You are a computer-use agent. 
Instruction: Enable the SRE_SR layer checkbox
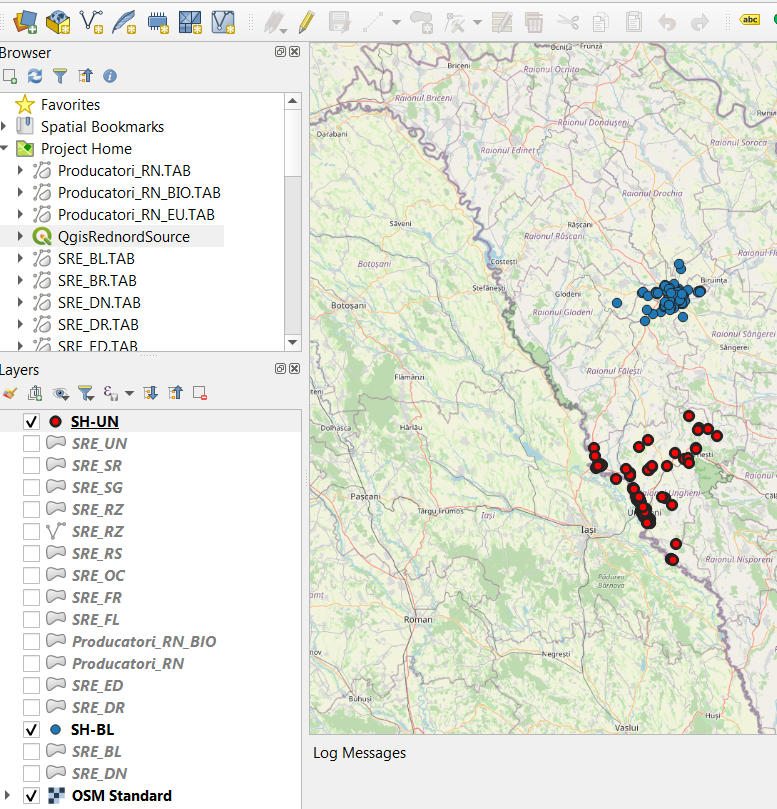point(31,466)
